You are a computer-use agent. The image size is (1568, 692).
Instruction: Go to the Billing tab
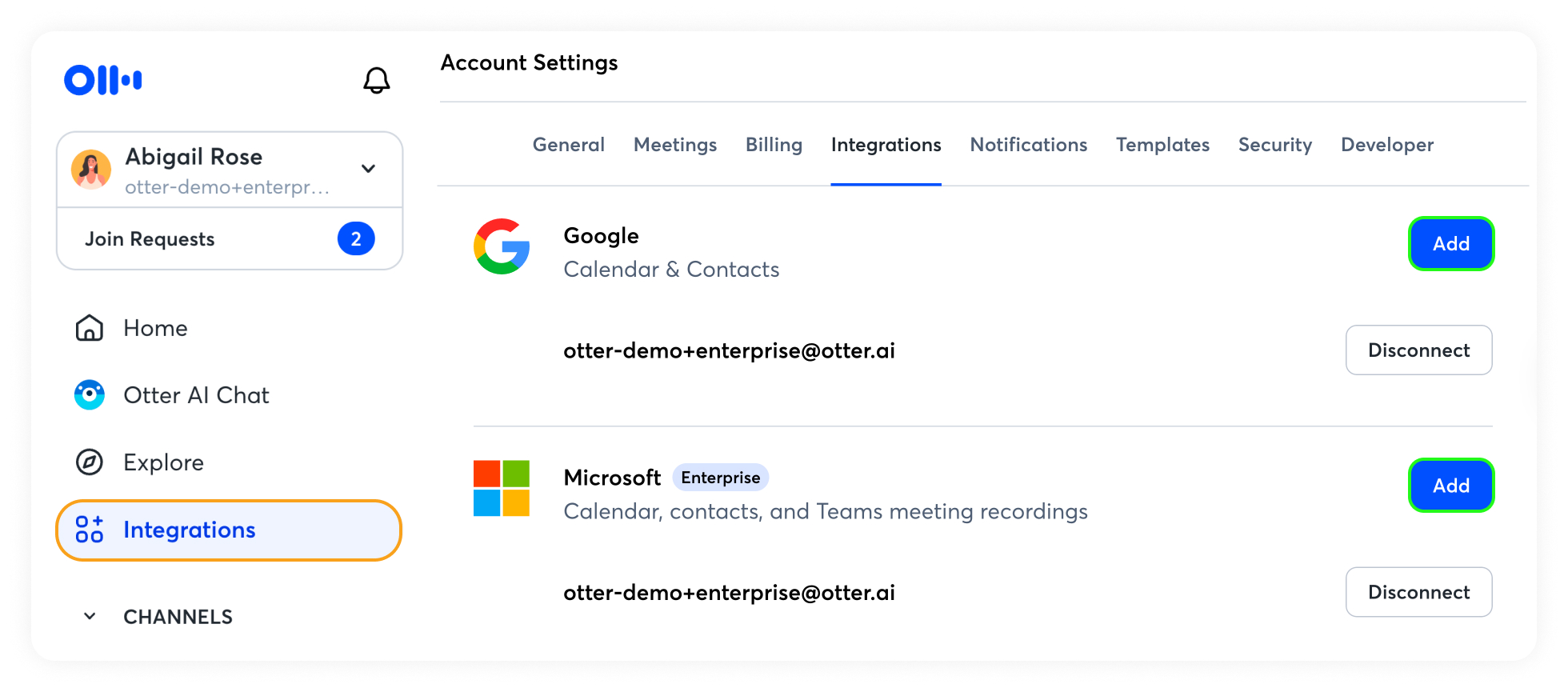tap(774, 145)
